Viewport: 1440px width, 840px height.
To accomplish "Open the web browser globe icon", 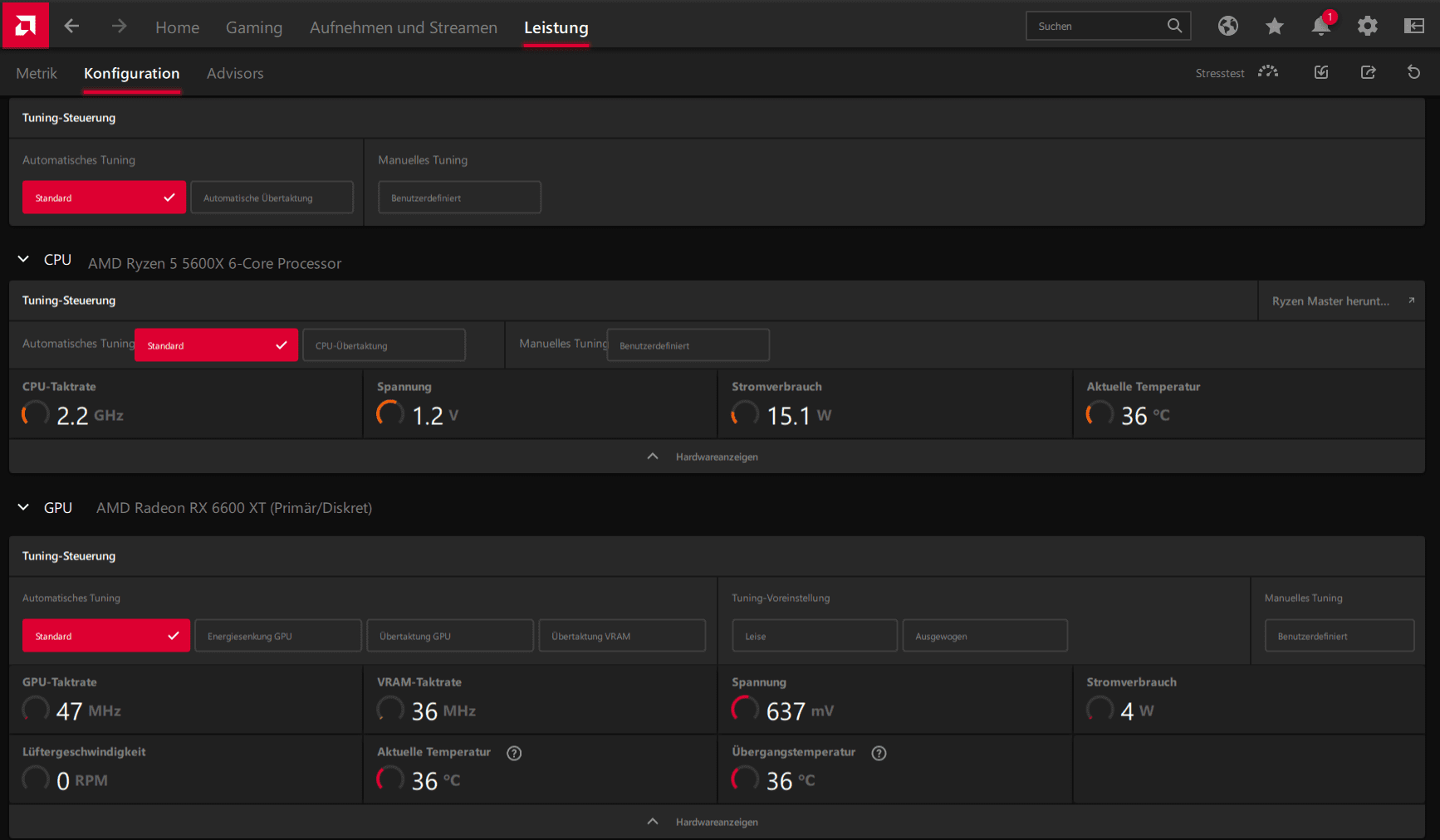I will 1227,26.
